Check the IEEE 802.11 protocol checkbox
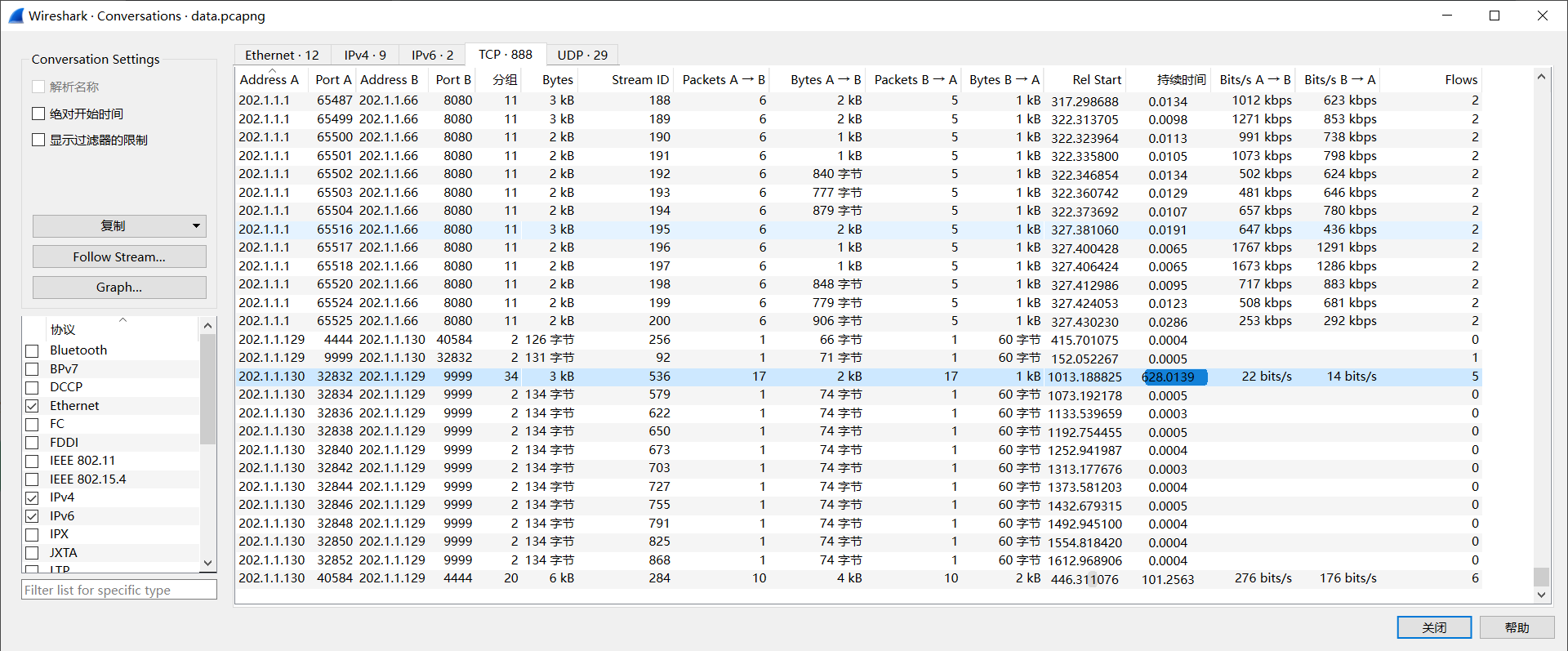The height and width of the screenshot is (651, 1568). pos(33,461)
